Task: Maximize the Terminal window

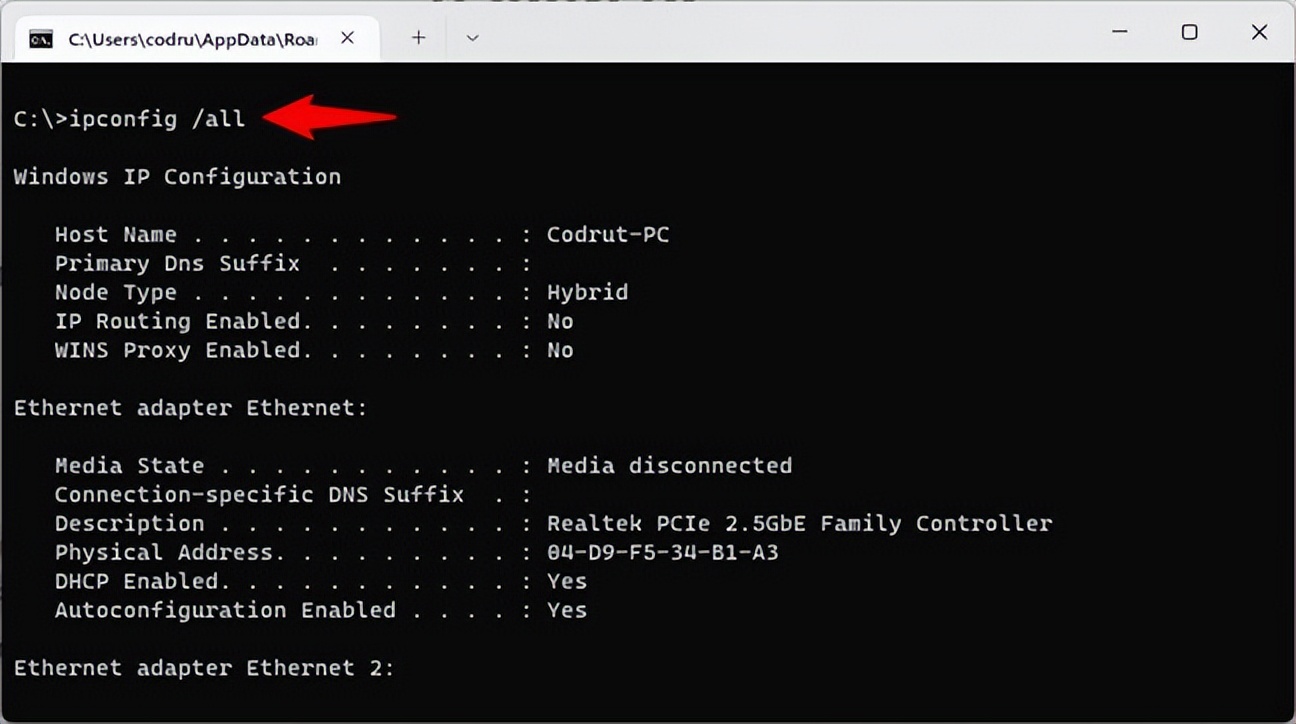Action: pyautogui.click(x=1189, y=32)
